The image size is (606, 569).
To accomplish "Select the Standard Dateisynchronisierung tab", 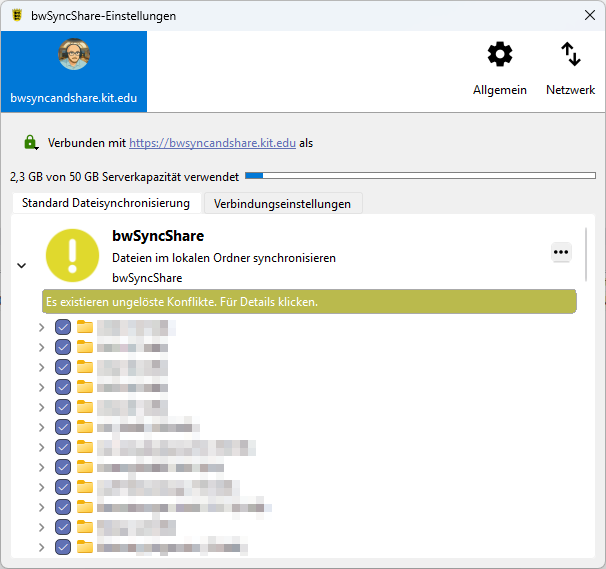I will coord(106,203).
